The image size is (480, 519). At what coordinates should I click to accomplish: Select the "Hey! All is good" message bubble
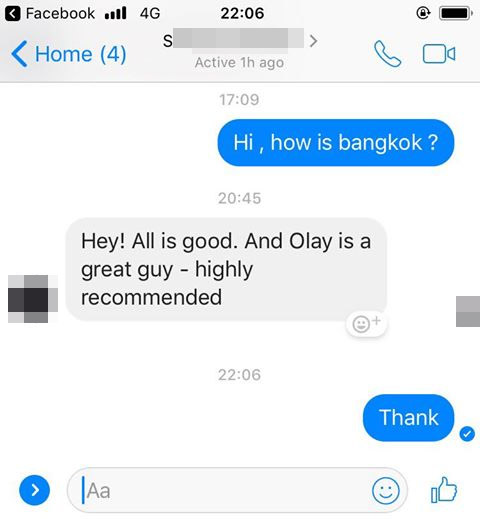coord(226,269)
